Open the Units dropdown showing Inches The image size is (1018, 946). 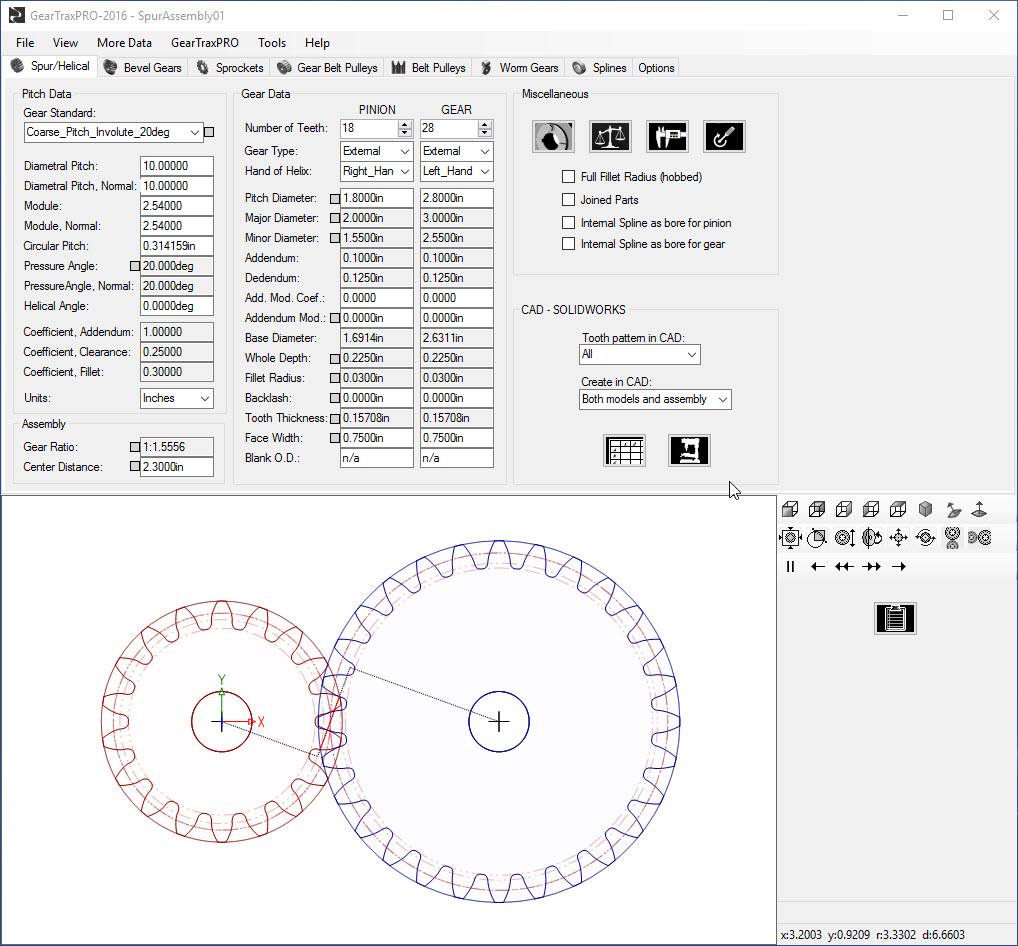[x=177, y=398]
